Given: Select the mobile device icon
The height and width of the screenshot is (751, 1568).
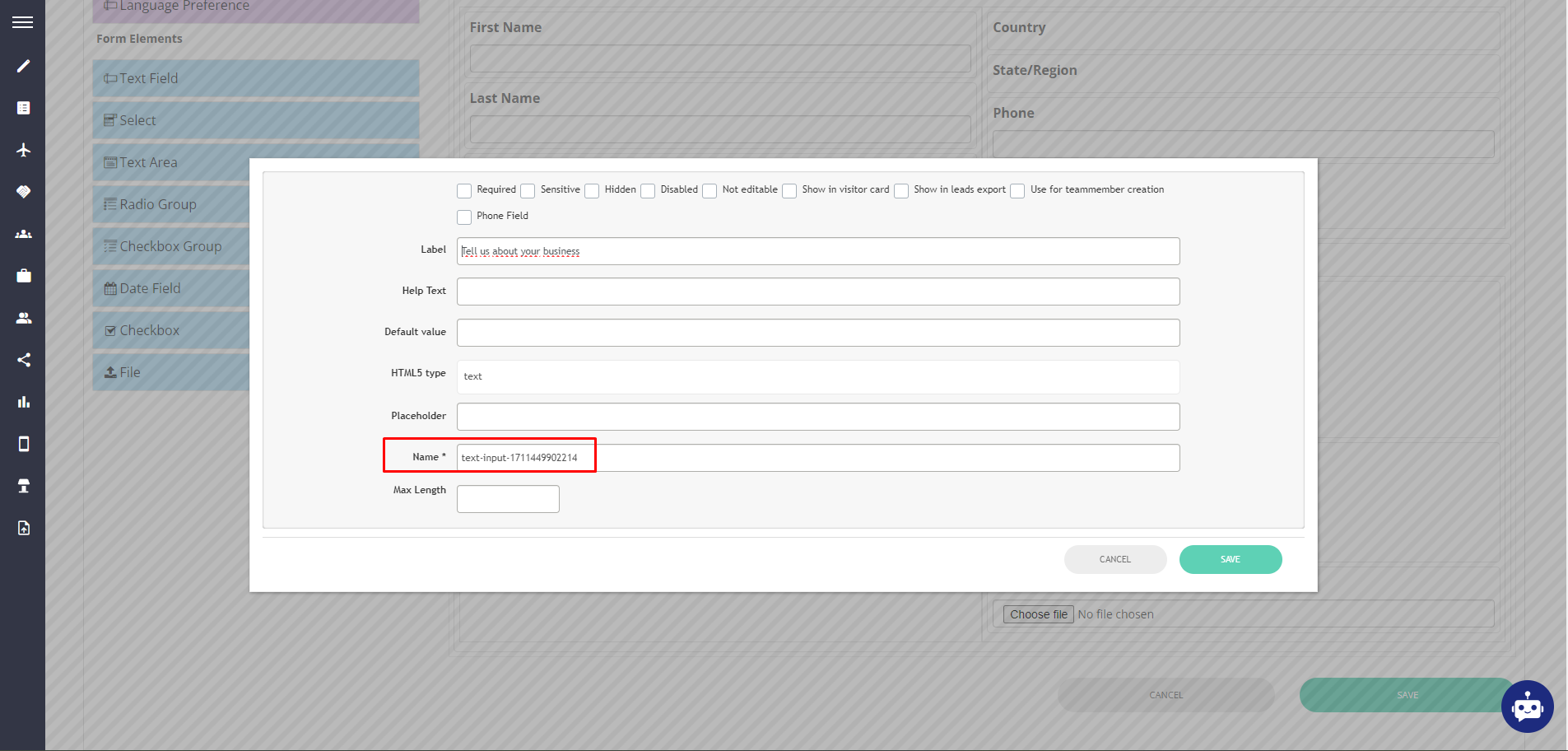Looking at the screenshot, I should tap(22, 444).
